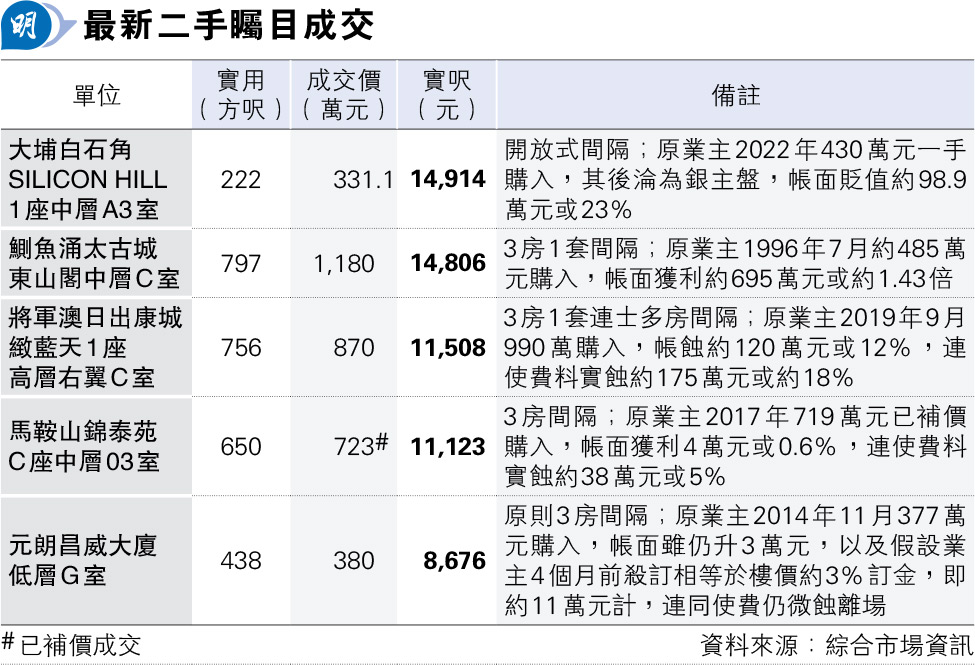This screenshot has width=975, height=665.
Task: Click the 資料來源：綜合市場資訊 source text
Action: click(x=835, y=645)
